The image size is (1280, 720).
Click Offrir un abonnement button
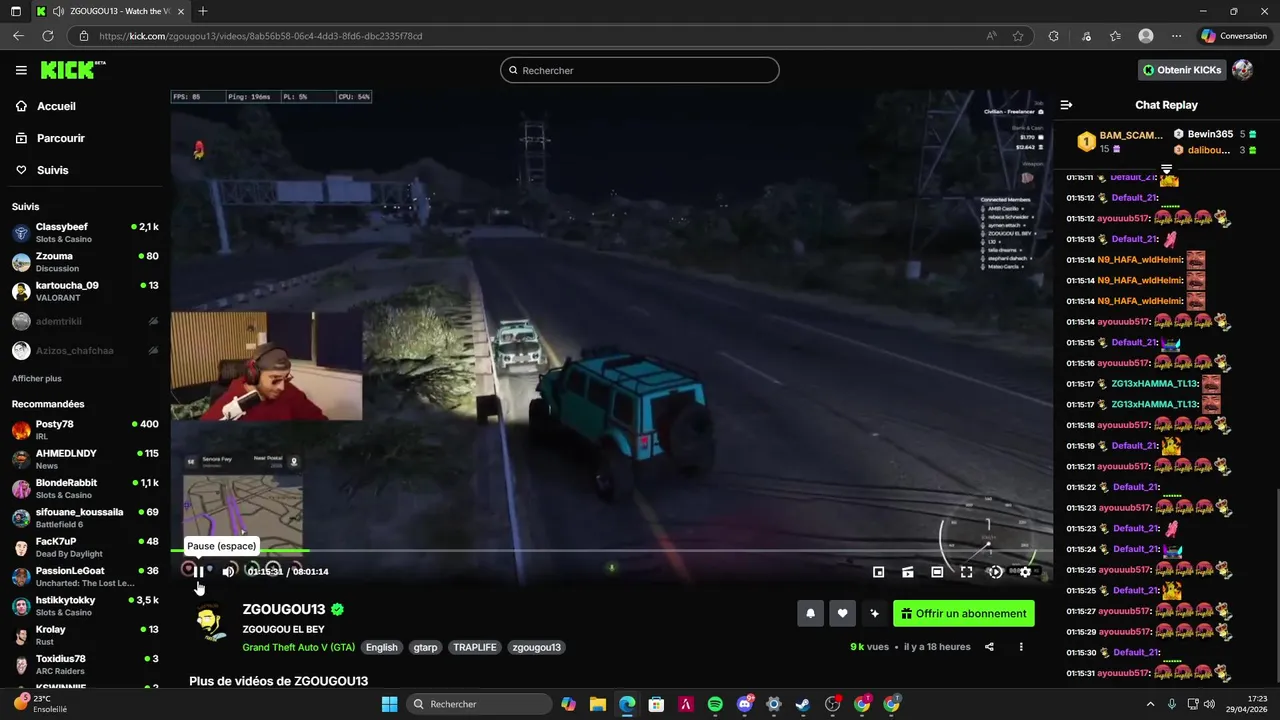(x=964, y=614)
